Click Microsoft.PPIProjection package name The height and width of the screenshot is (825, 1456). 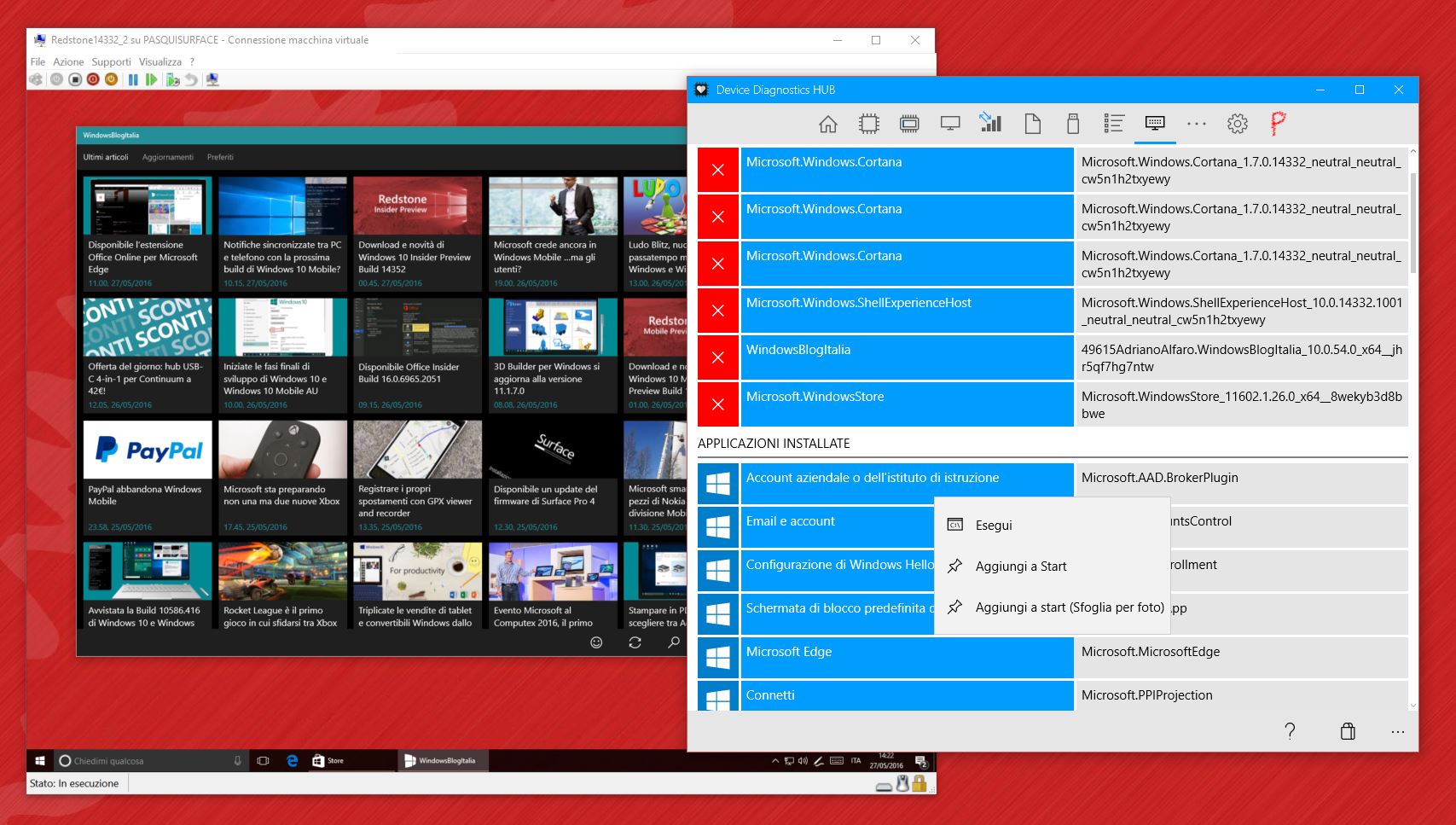coord(1146,695)
